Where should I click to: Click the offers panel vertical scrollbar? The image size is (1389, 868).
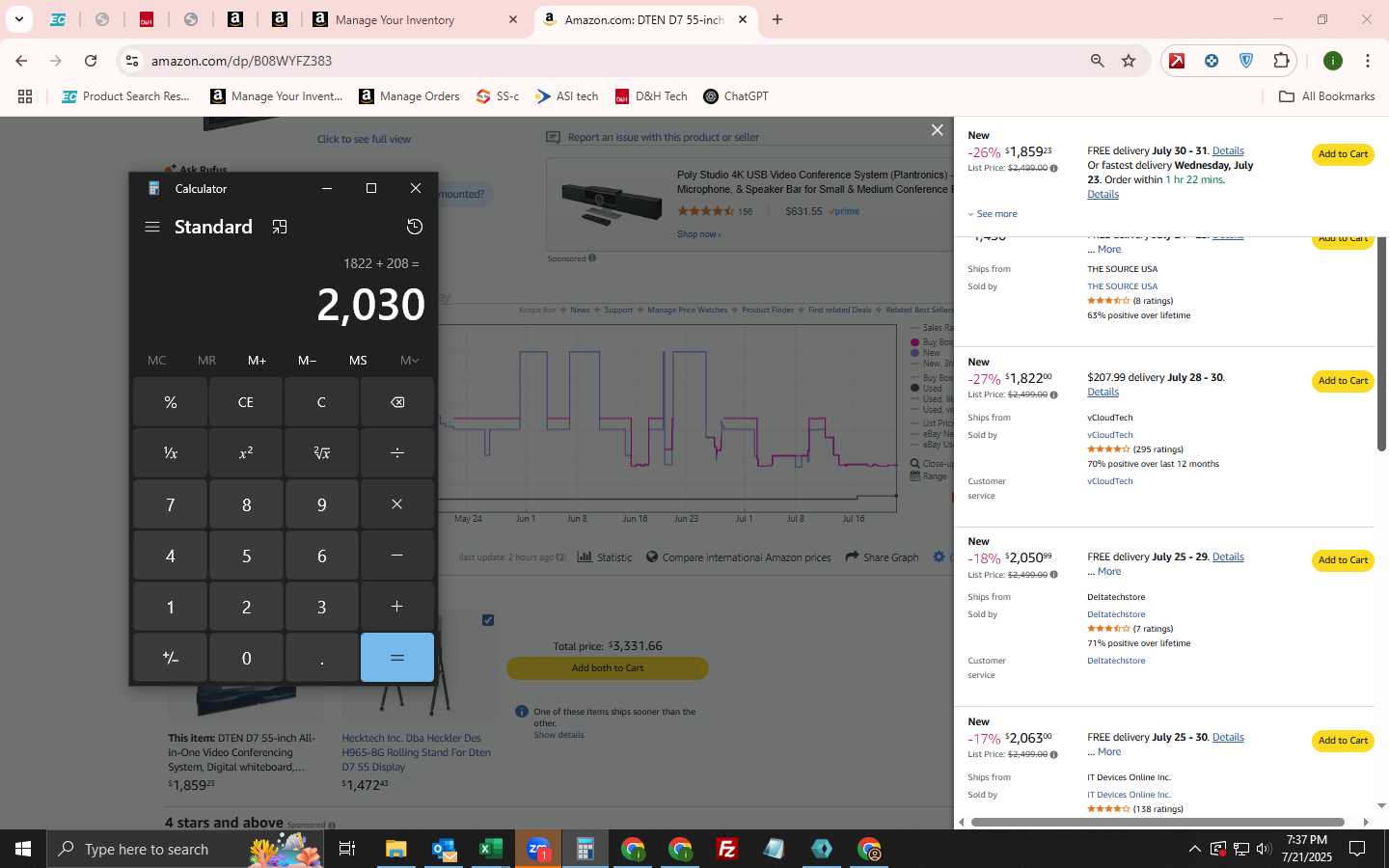[1381, 344]
